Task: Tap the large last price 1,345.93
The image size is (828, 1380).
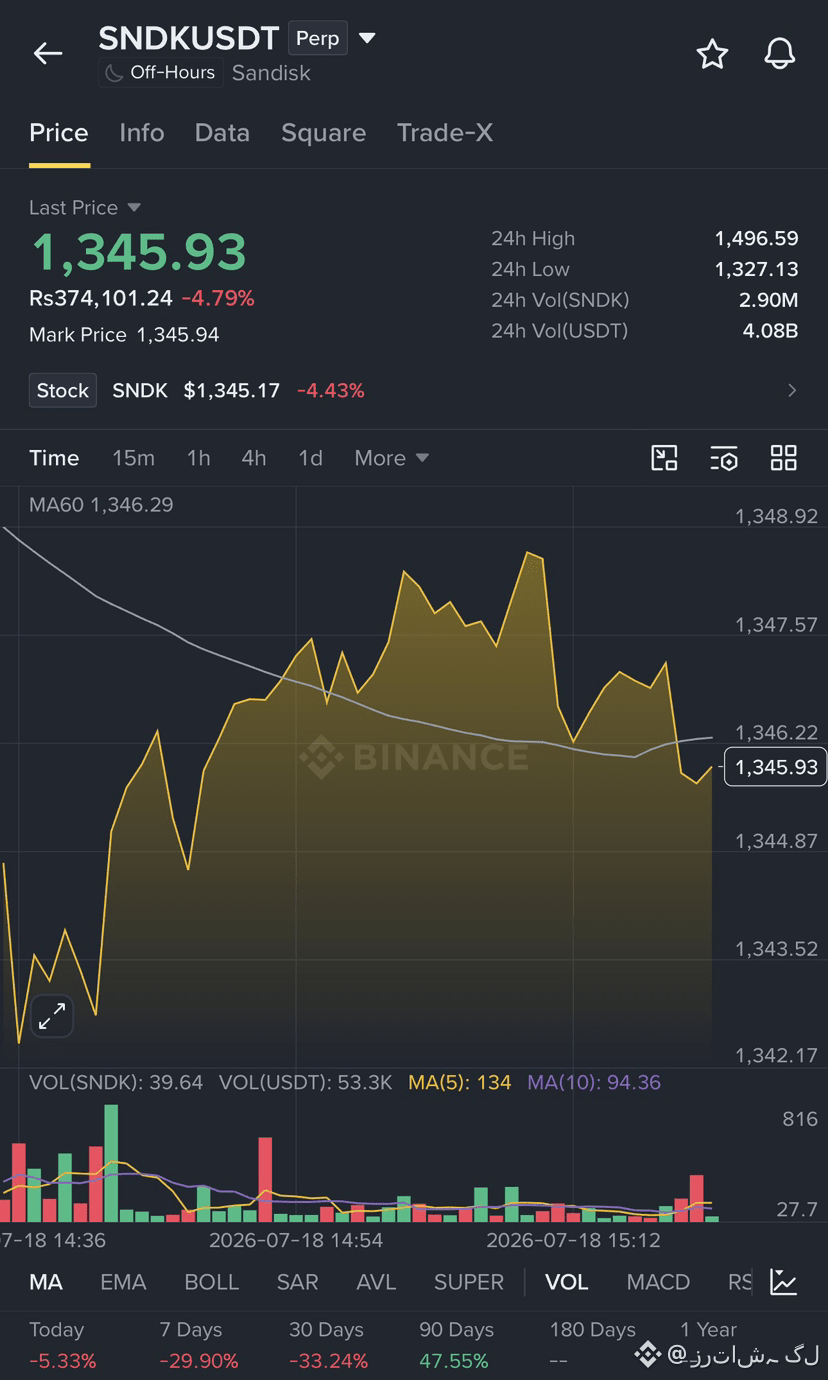Action: tap(139, 252)
